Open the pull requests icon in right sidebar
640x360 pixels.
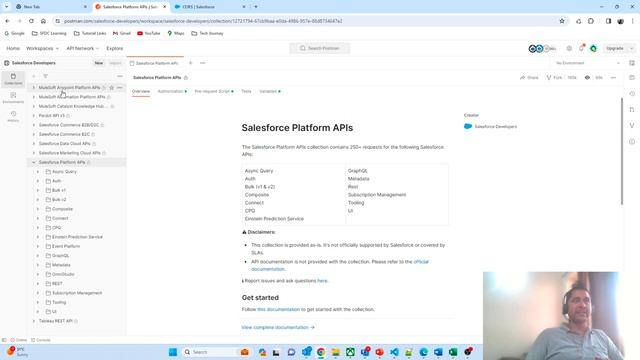click(x=632, y=109)
